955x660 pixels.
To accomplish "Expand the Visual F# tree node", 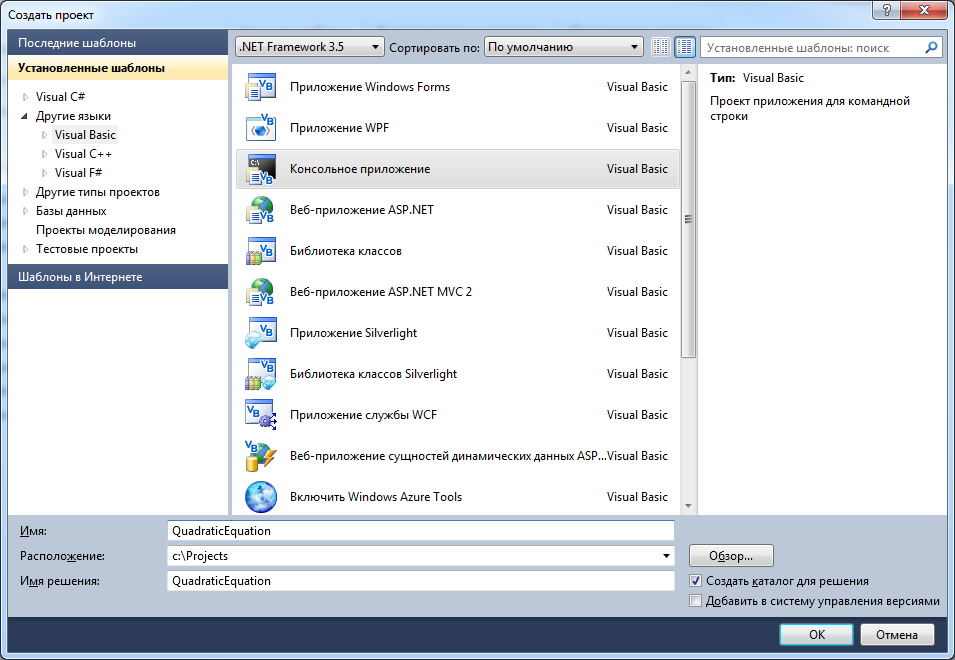I will point(44,173).
